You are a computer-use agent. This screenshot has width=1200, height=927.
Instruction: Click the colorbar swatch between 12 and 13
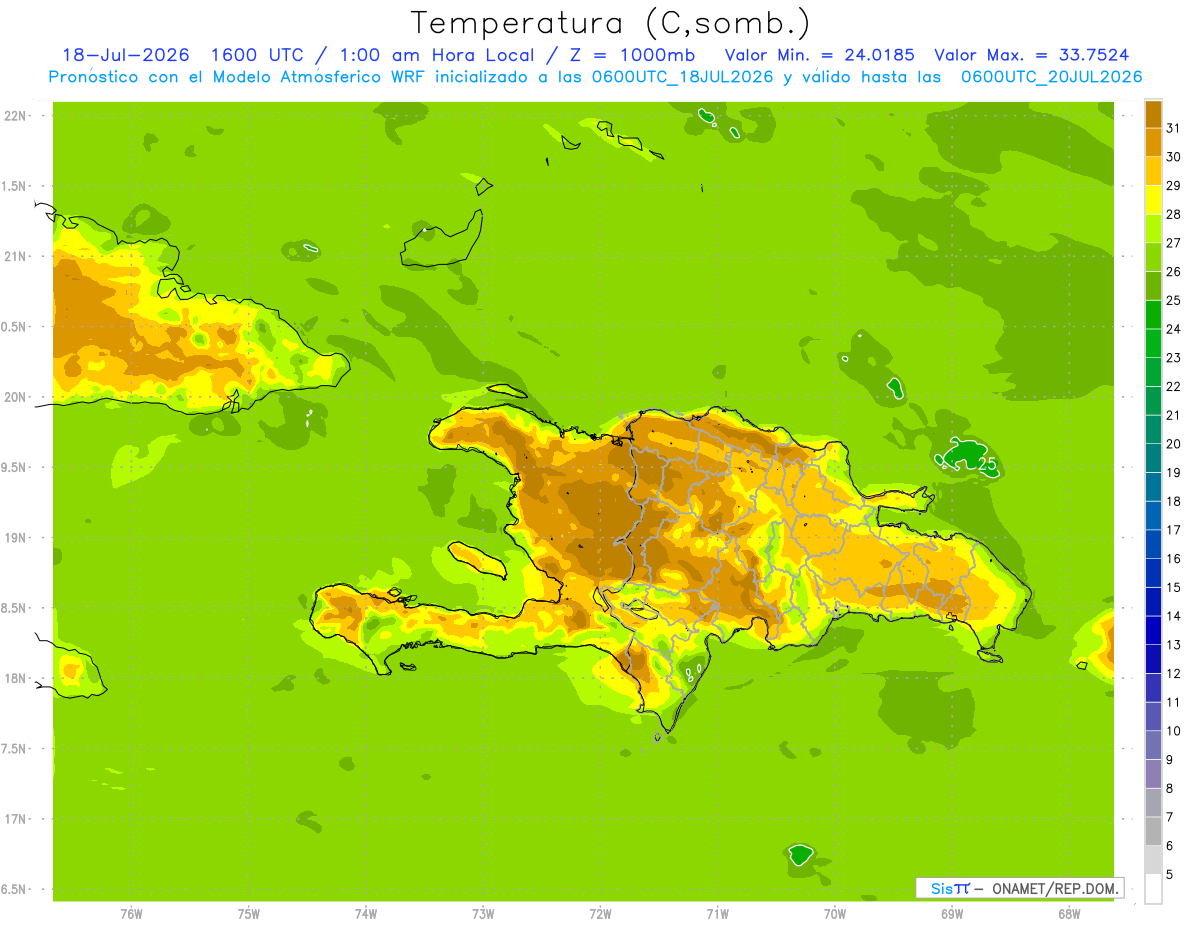(x=1153, y=659)
